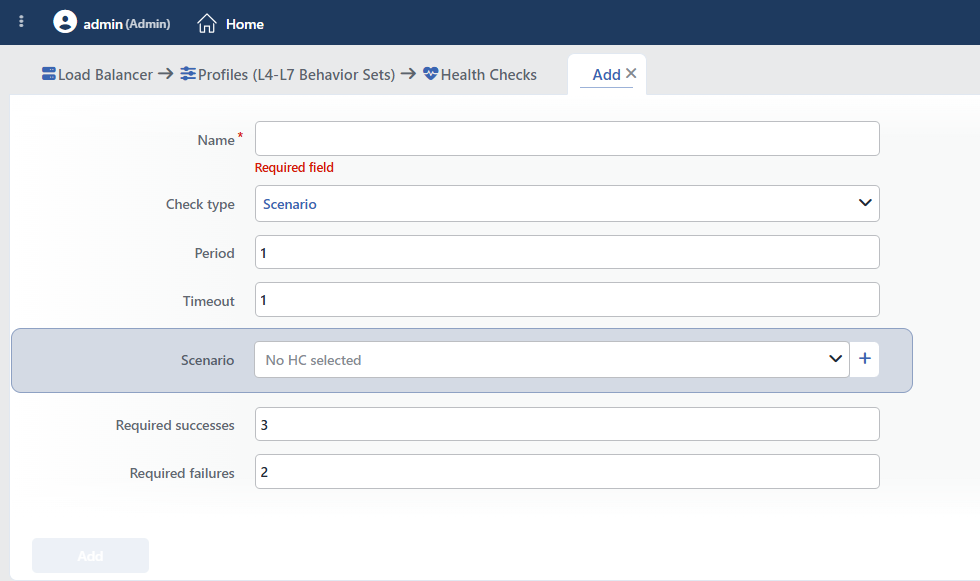980x581 pixels.
Task: Click the Timeout label
Action: click(x=208, y=301)
